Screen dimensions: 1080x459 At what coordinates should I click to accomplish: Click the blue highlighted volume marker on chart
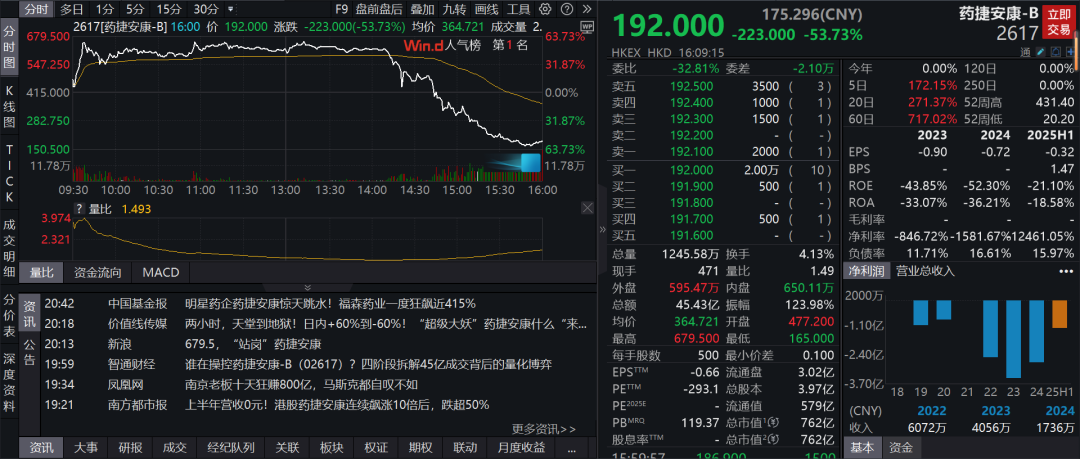coord(530,162)
